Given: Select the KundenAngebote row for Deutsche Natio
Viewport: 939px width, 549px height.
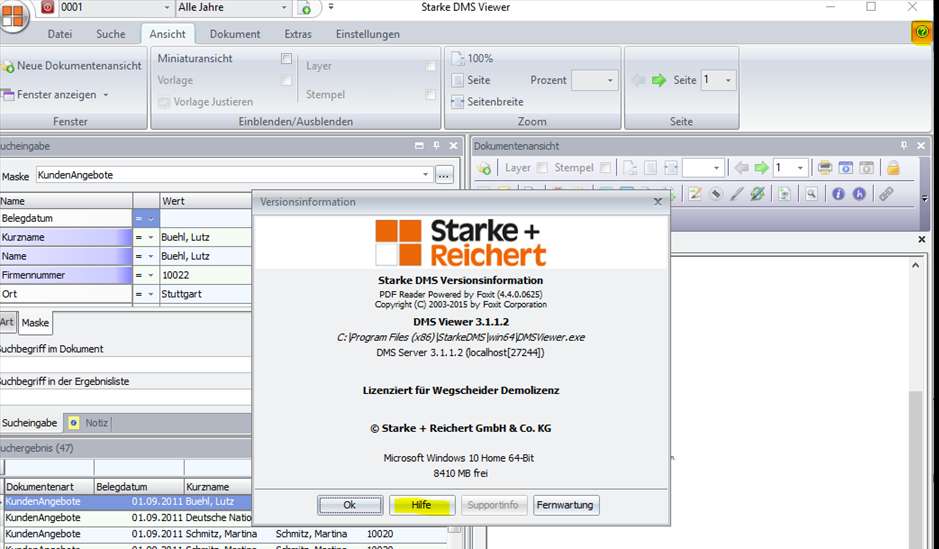Looking at the screenshot, I should 128,517.
